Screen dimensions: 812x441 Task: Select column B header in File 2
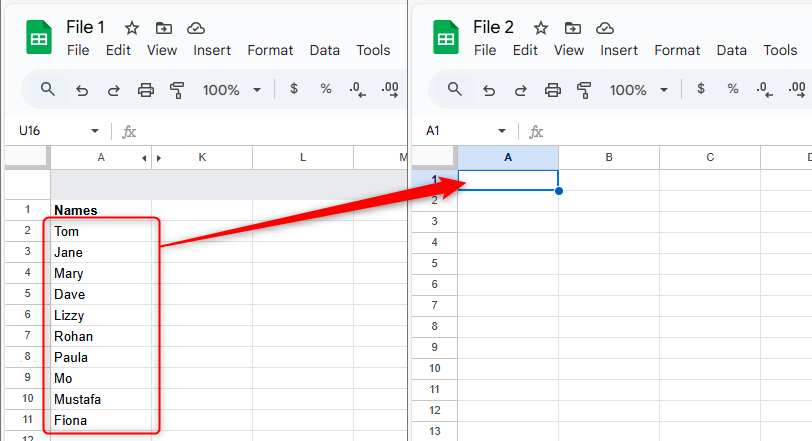[608, 157]
